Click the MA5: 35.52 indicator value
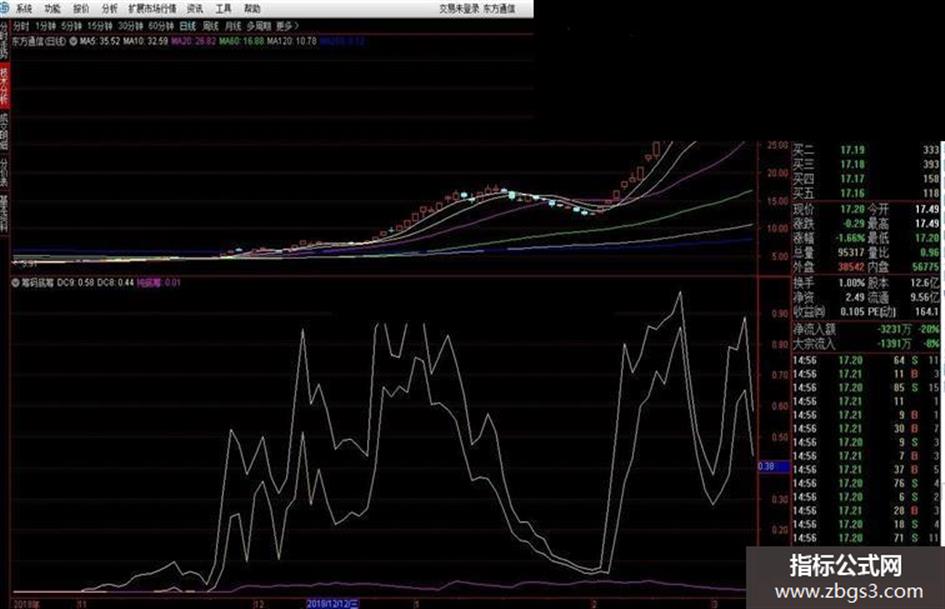Viewport: 945px width, 609px height. click(x=100, y=42)
